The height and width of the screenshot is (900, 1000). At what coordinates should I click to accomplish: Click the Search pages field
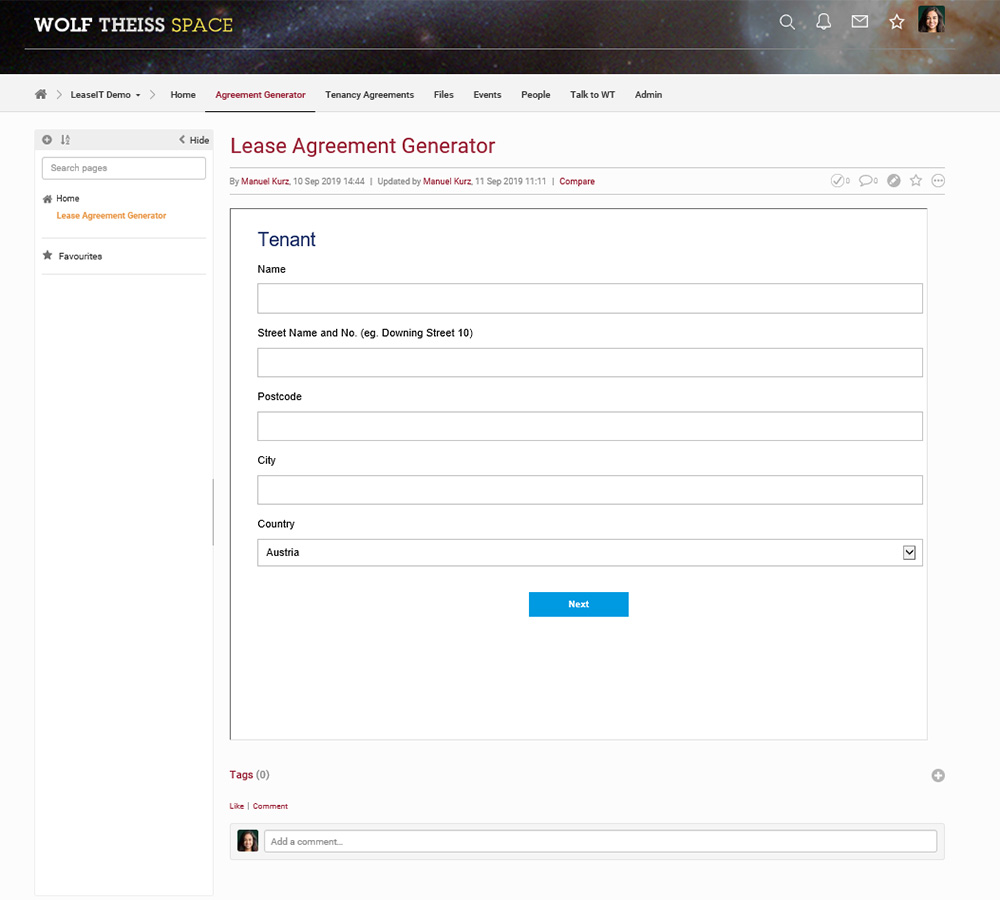tap(124, 168)
